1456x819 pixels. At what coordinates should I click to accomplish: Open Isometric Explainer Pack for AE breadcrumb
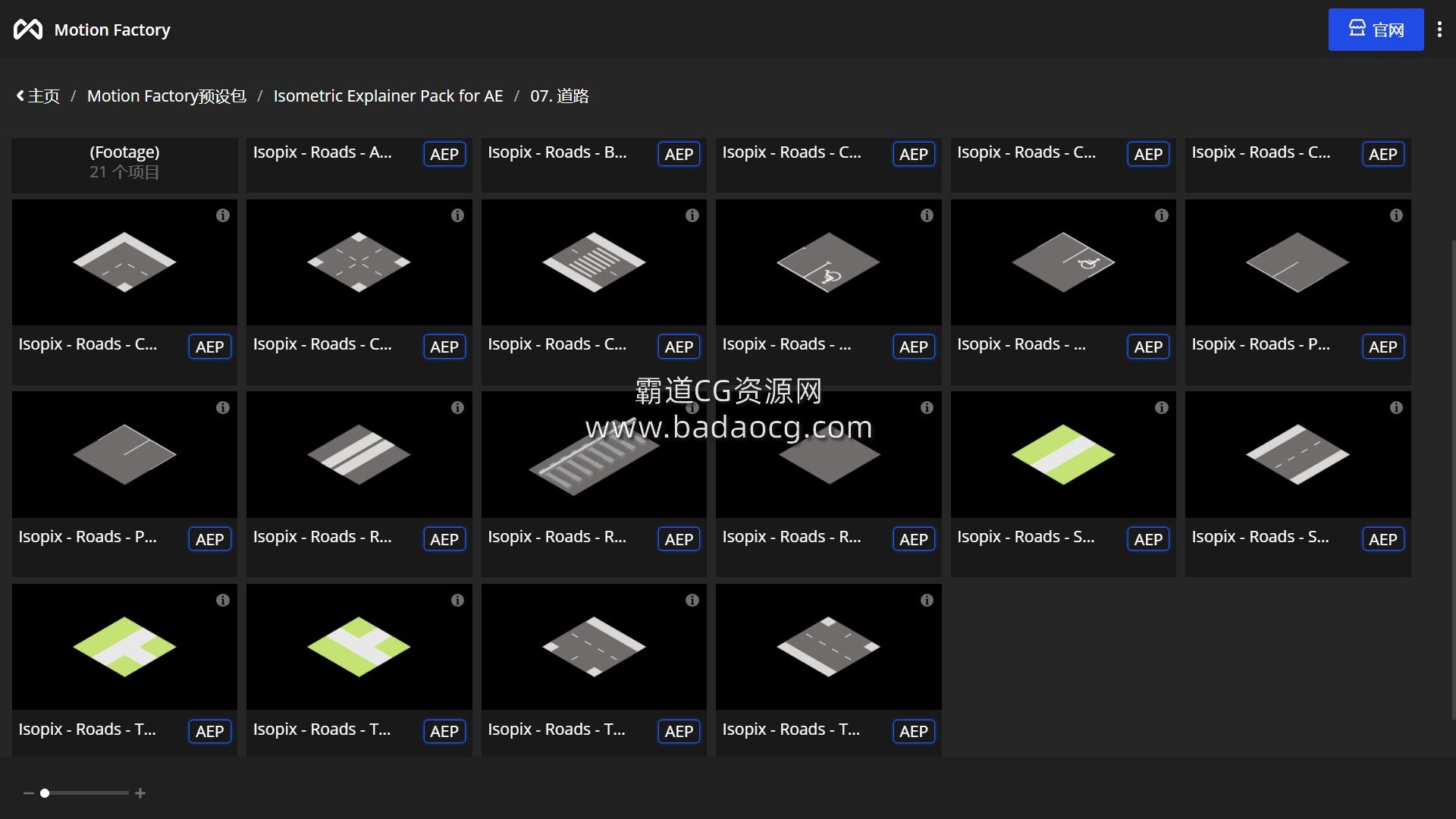point(388,96)
